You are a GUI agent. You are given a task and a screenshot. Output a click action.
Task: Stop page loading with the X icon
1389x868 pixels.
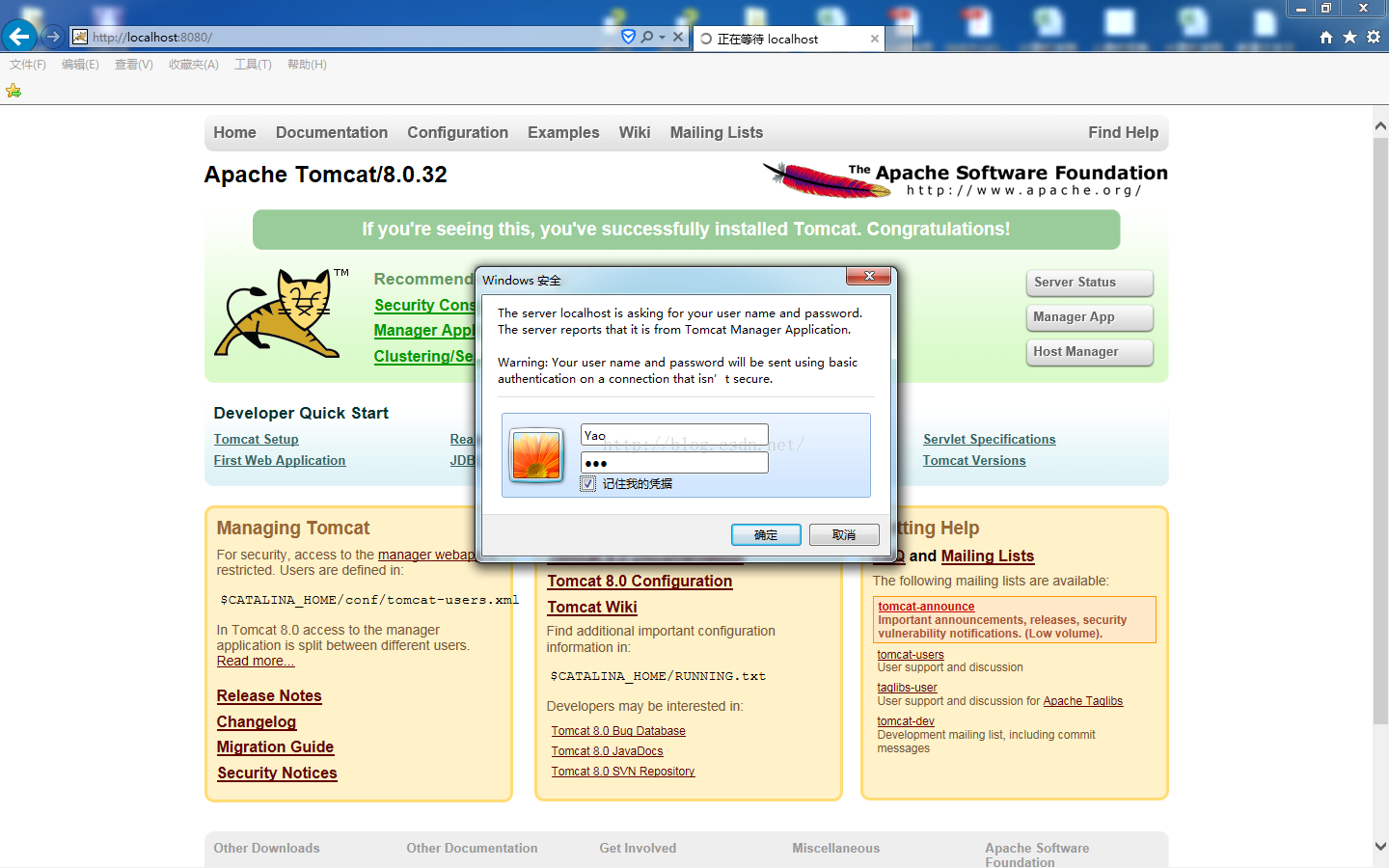[678, 37]
